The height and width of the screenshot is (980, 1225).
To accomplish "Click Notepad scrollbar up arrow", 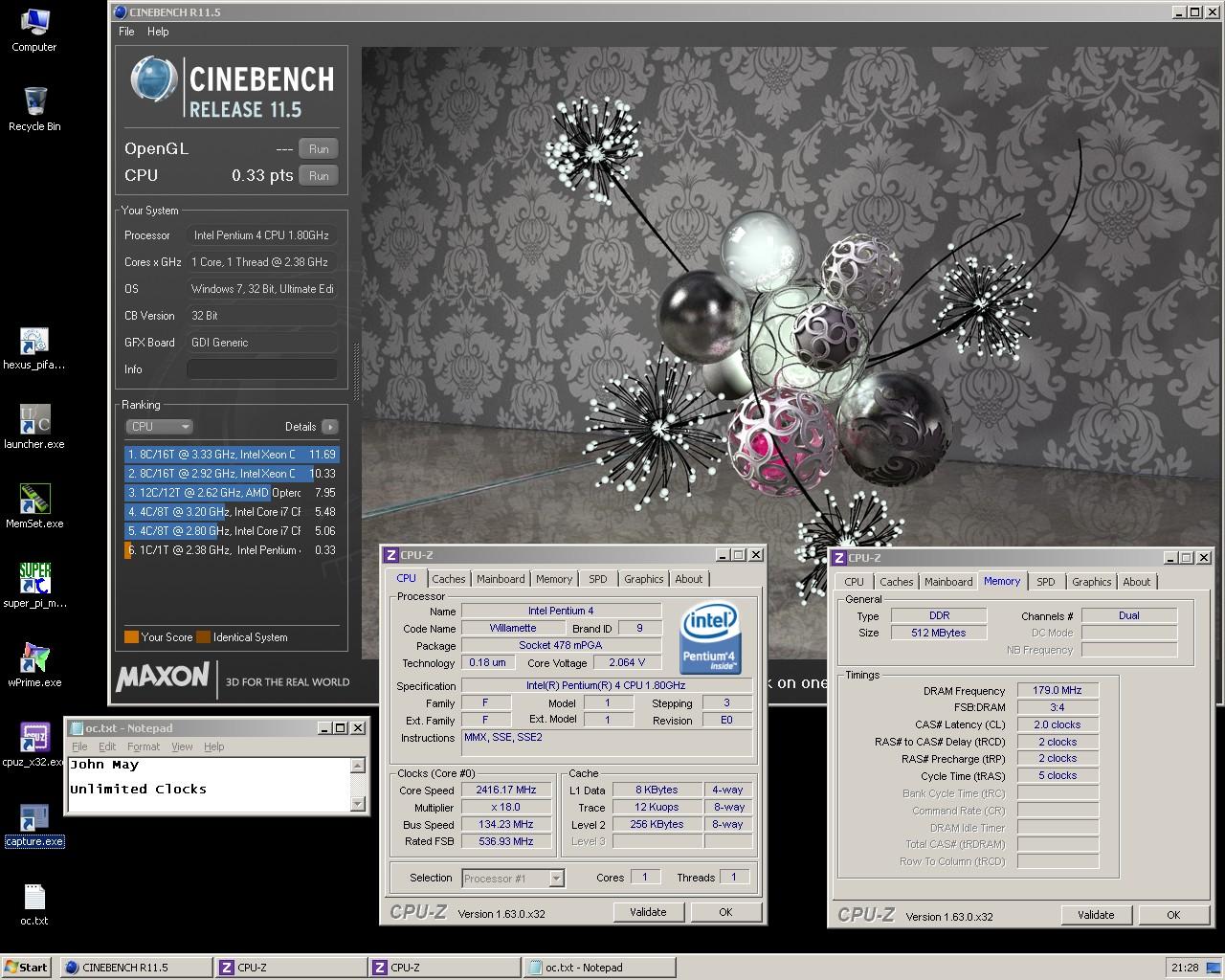I will click(x=358, y=766).
